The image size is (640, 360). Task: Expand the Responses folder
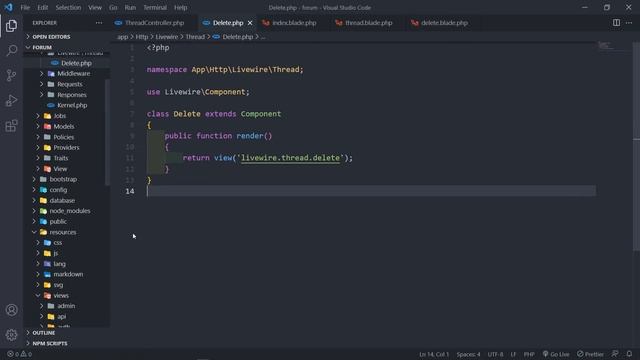click(72, 95)
